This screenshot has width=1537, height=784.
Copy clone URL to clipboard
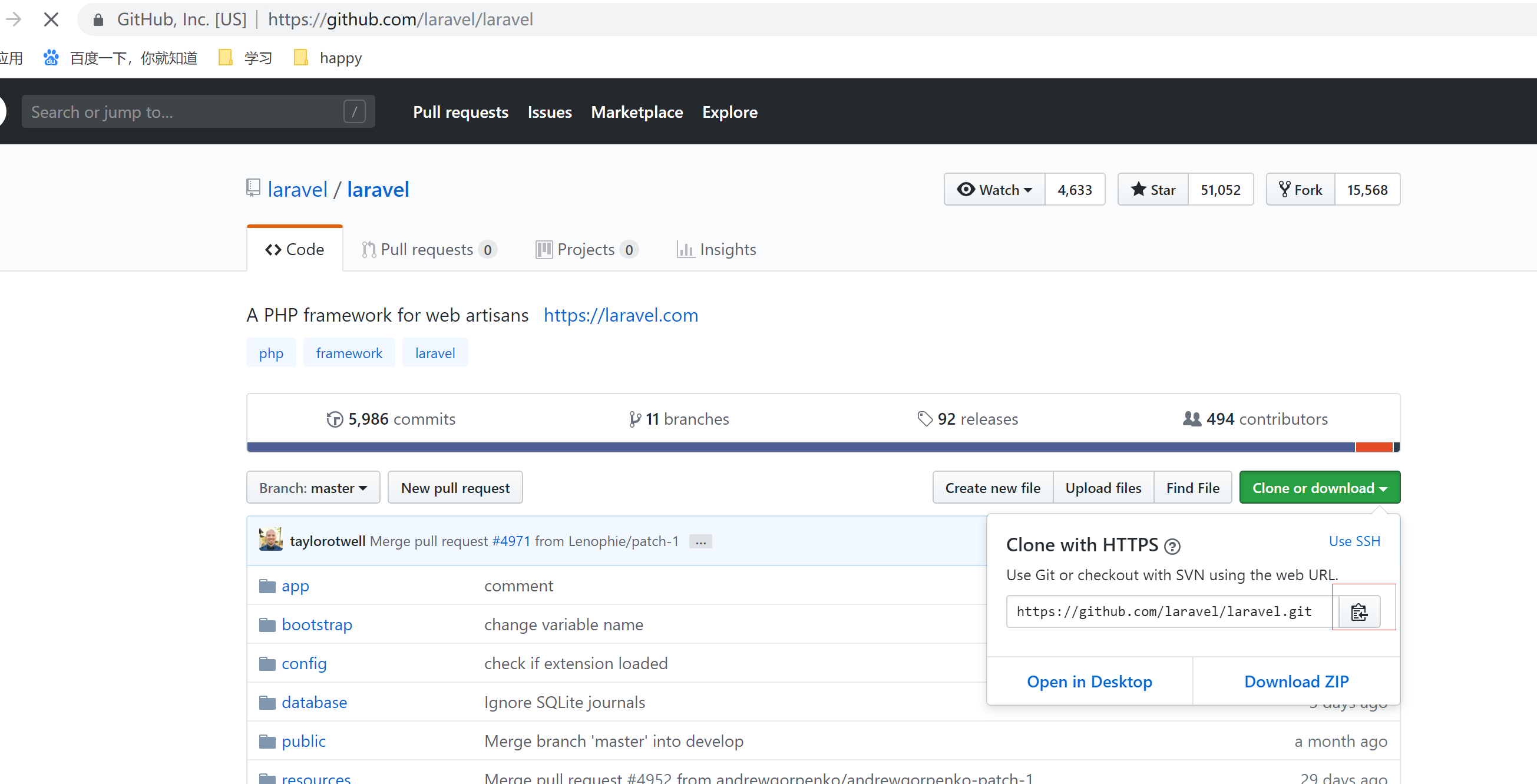tap(1359, 611)
